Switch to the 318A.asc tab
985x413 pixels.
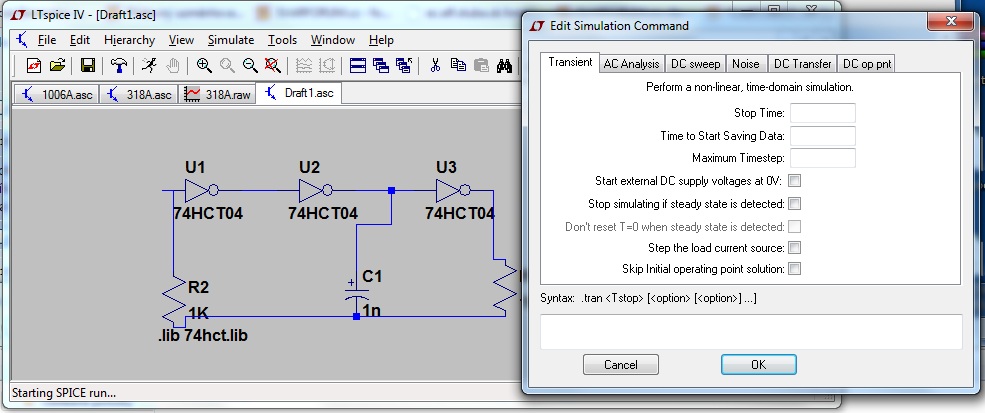tap(139, 94)
